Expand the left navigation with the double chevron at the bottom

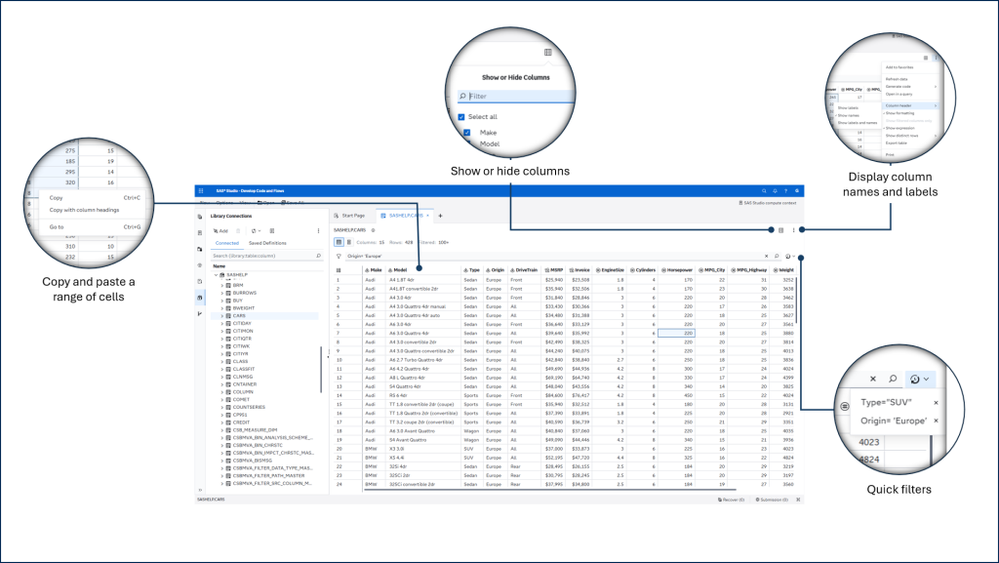point(199,490)
